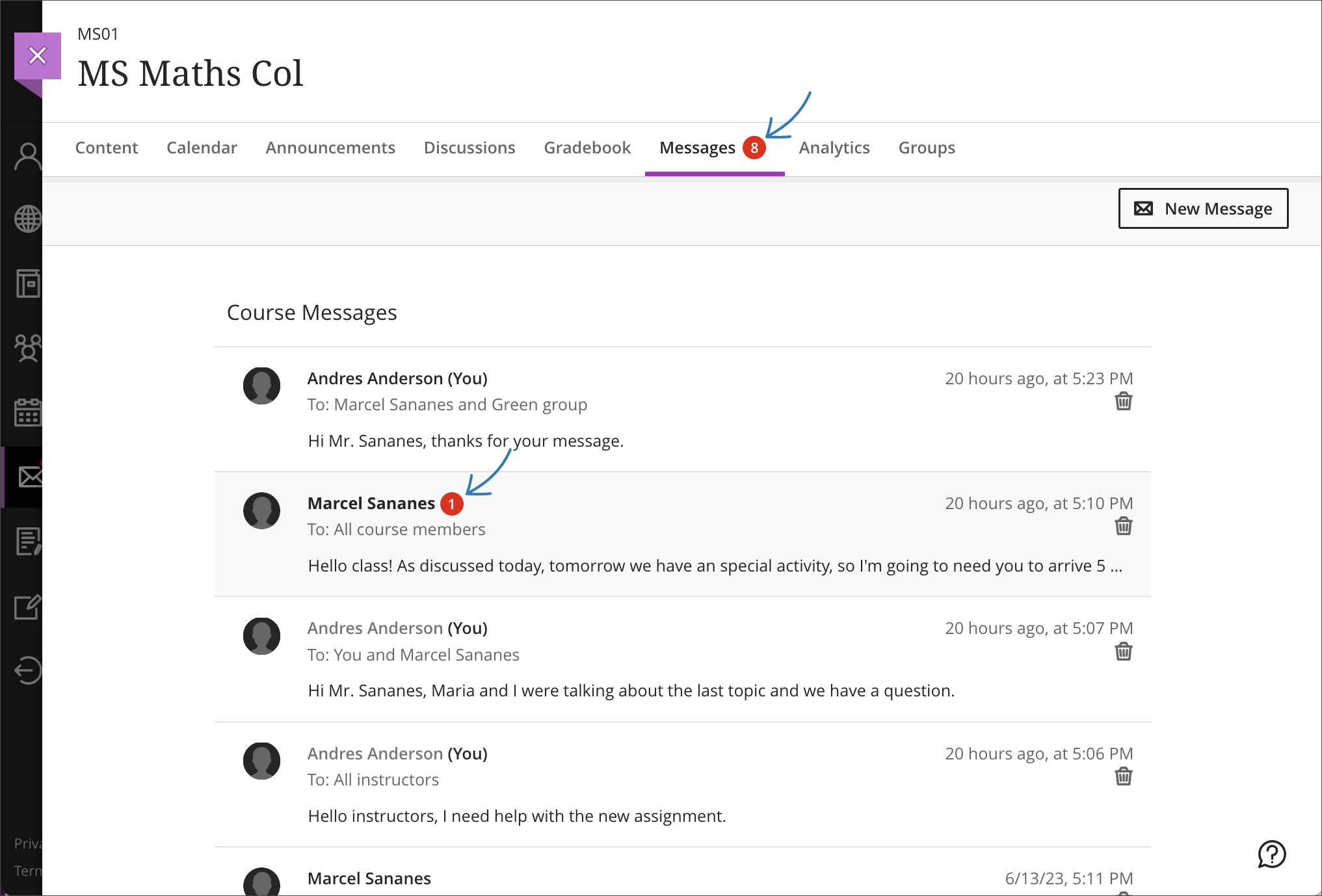This screenshot has height=896, width=1322.
Task: Click the Messages tab
Action: pos(697,147)
